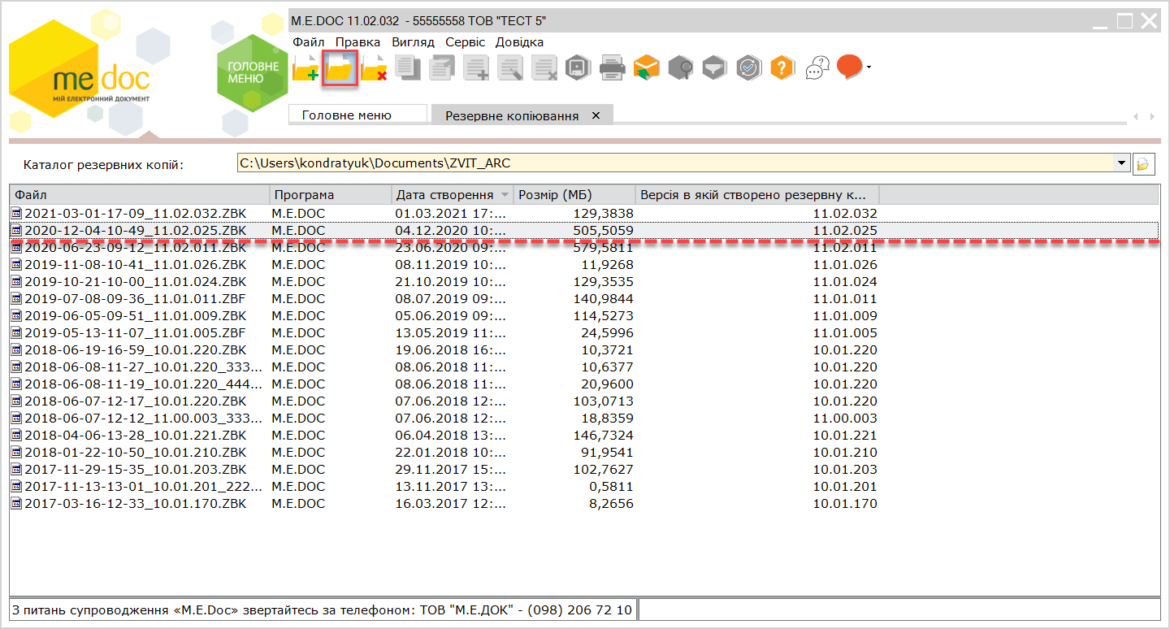Image resolution: width=1170 pixels, height=629 pixels.
Task: Click the file icon of 2017-11-13-13-01 backup
Action: [16, 486]
